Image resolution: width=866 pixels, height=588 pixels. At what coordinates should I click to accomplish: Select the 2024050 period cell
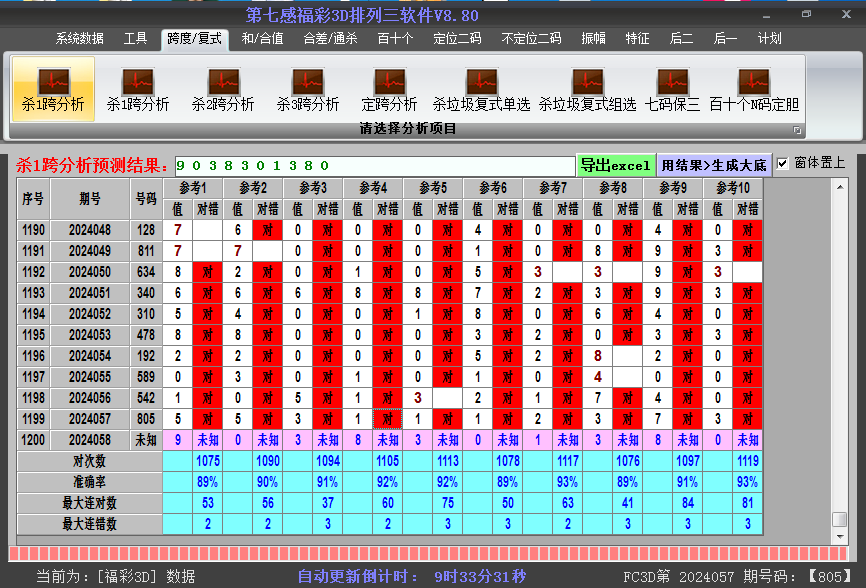coord(89,272)
